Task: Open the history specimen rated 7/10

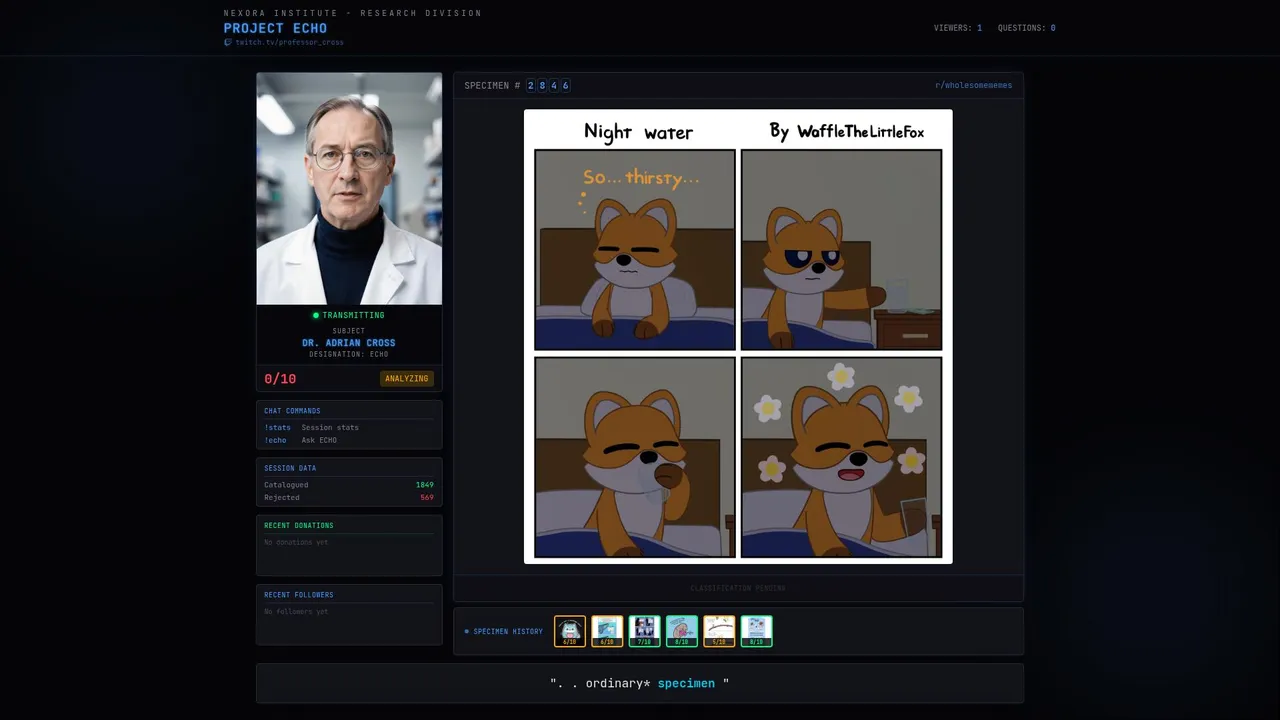Action: click(x=644, y=631)
